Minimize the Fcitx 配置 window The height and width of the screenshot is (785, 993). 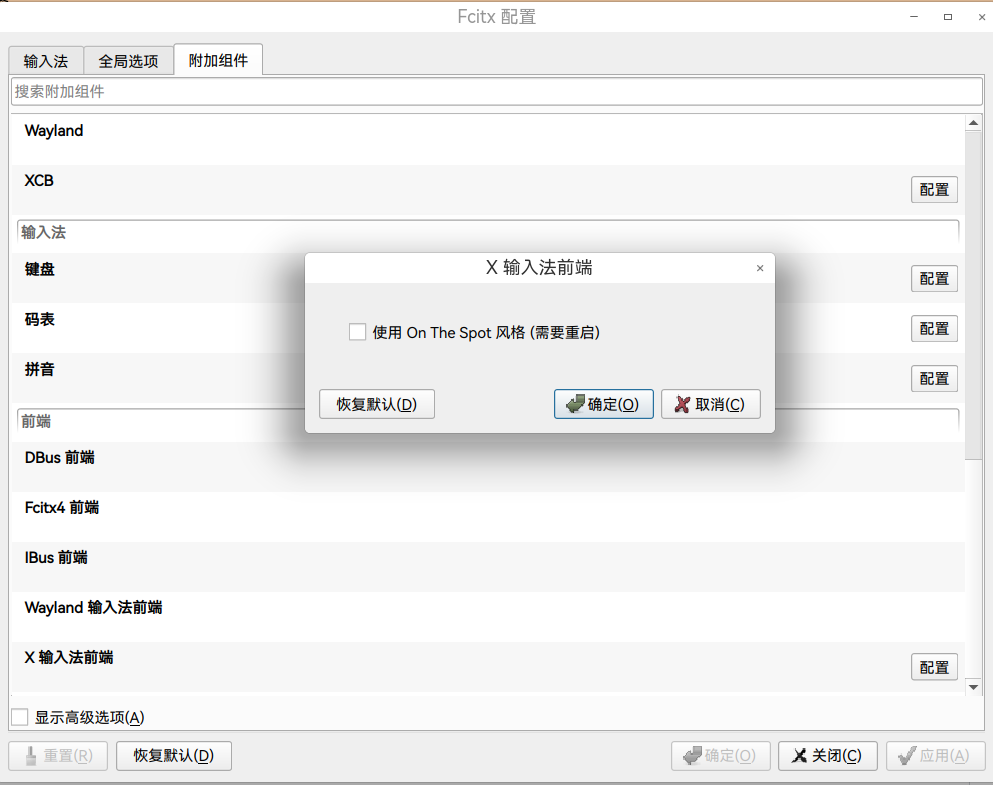[914, 17]
